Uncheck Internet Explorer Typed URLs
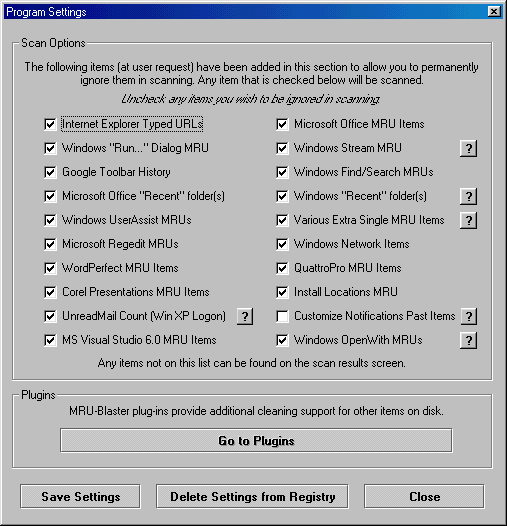Screen dimensions: 507x526 [x=50, y=124]
